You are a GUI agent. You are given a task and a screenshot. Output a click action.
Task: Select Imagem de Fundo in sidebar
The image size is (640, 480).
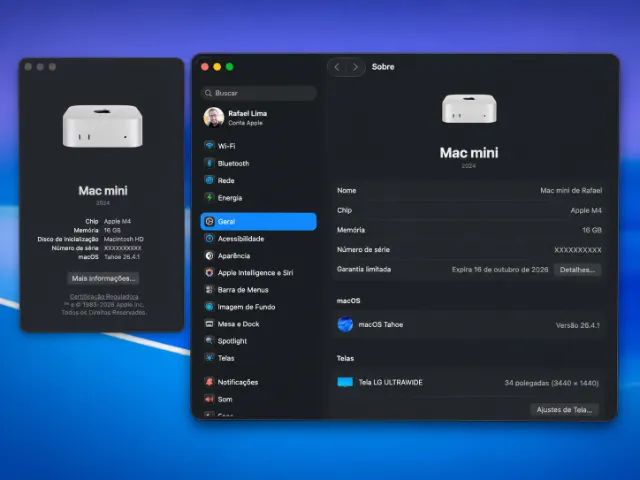[259, 307]
